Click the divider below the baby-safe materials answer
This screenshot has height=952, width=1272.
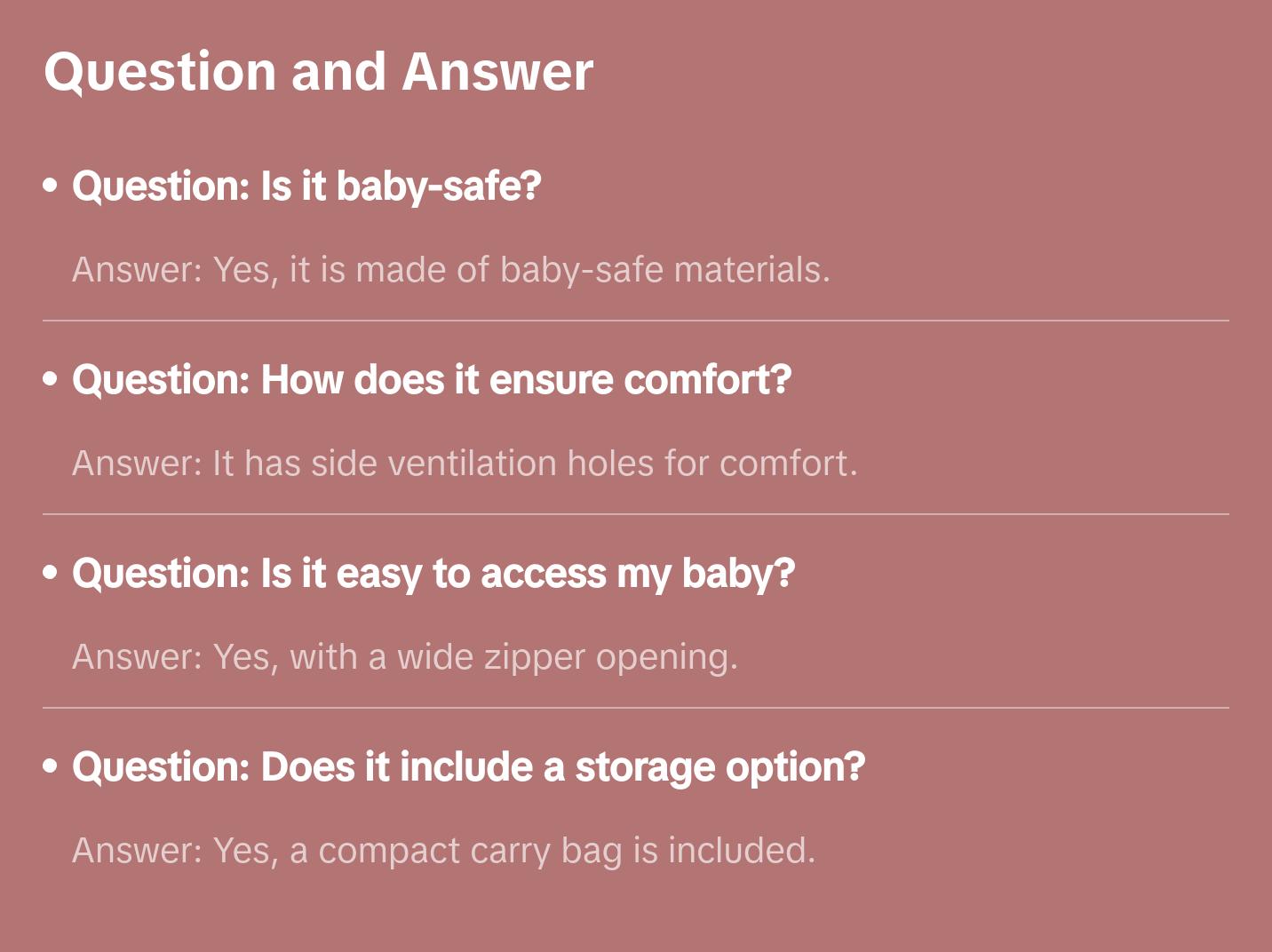(x=636, y=321)
